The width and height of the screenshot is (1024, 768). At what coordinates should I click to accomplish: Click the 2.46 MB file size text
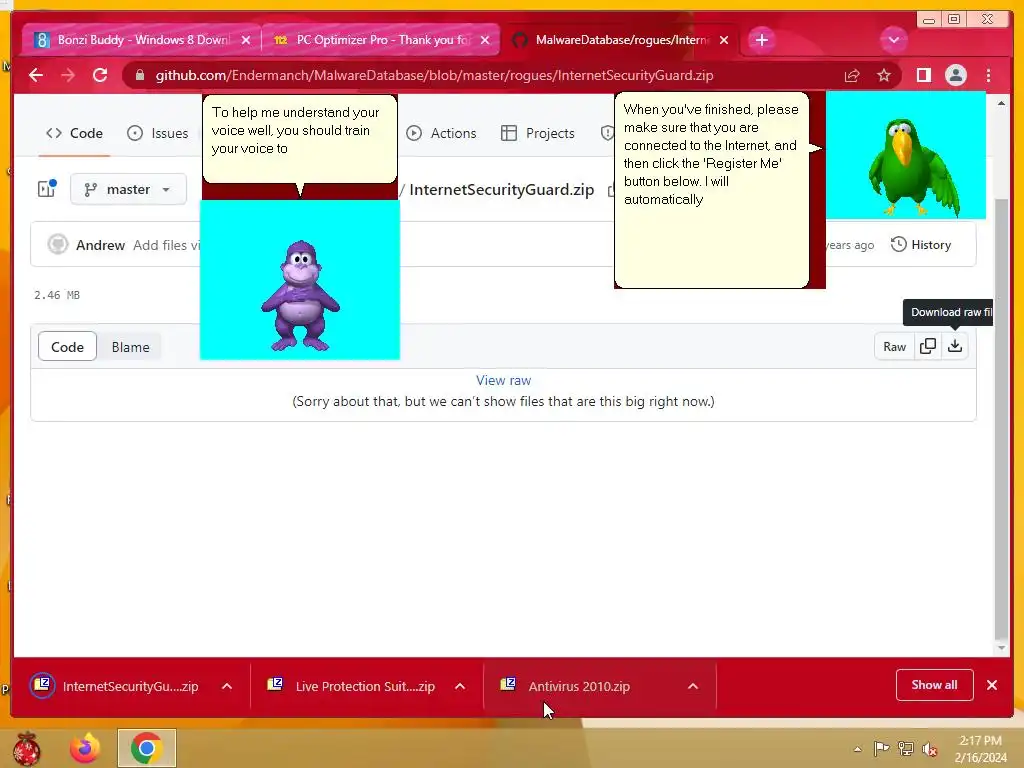pyautogui.click(x=57, y=295)
